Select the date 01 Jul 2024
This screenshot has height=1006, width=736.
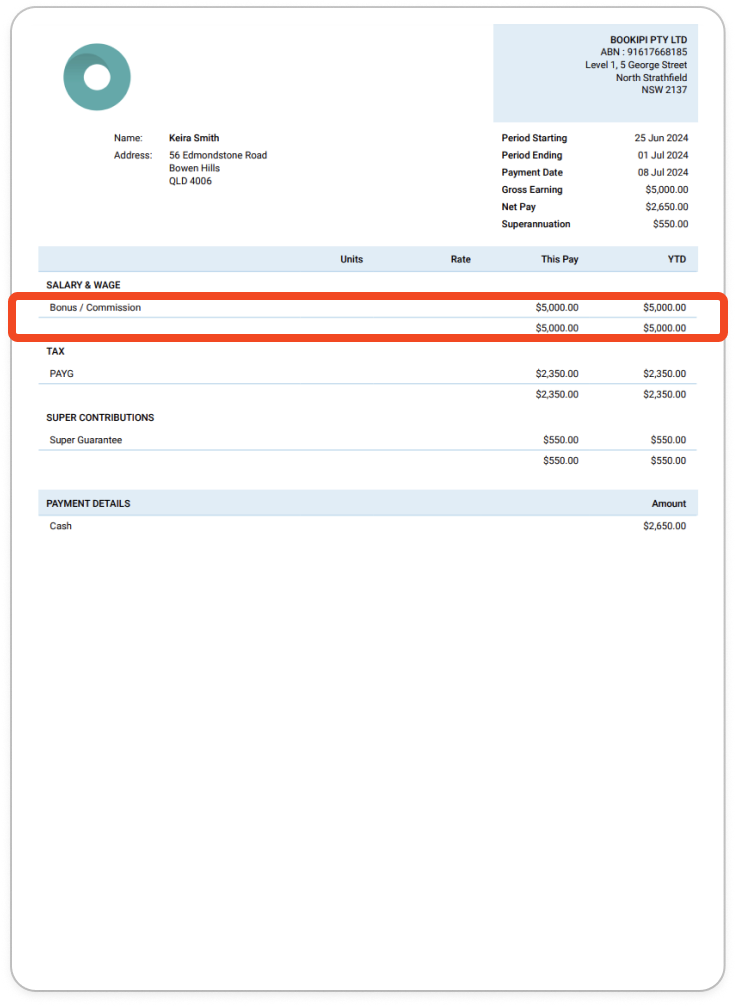663,155
